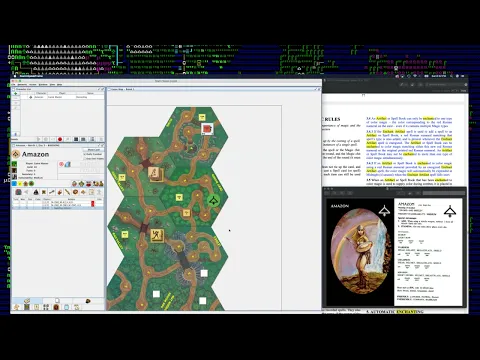Click the Amazon portrait in the card window

pos(359,252)
